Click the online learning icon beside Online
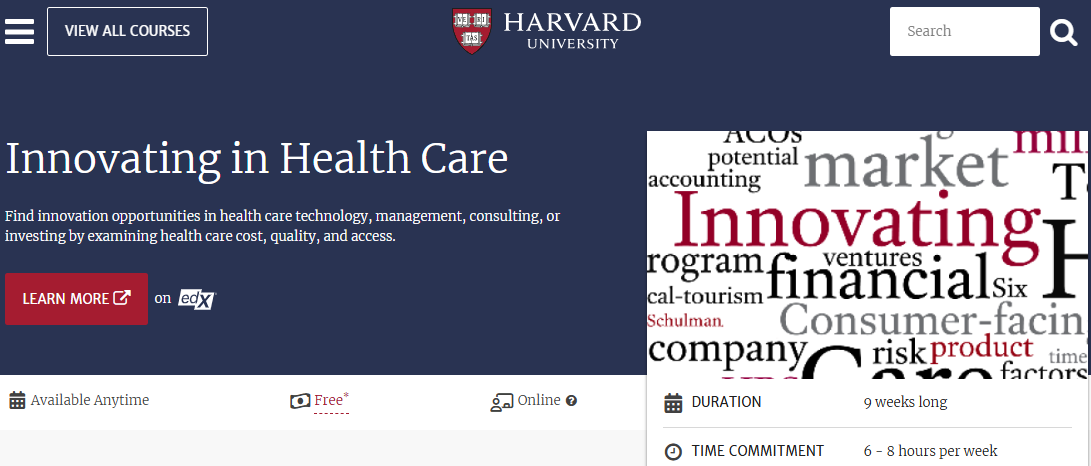The image size is (1091, 466). pyautogui.click(x=501, y=402)
